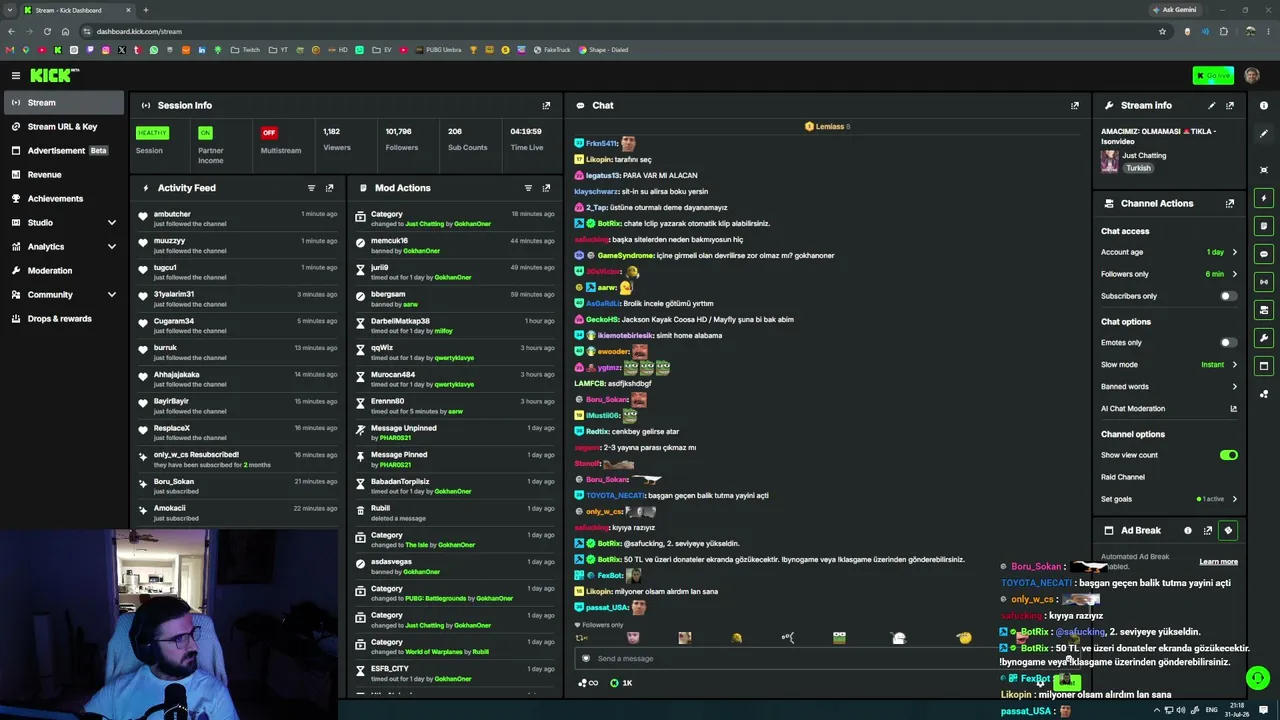Open a new browser tab

(146, 10)
